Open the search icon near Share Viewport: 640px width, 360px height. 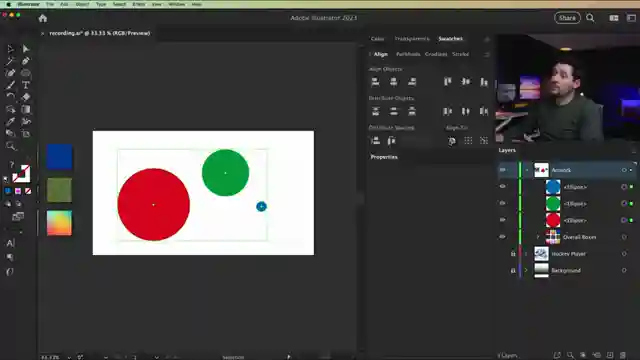[x=590, y=18]
